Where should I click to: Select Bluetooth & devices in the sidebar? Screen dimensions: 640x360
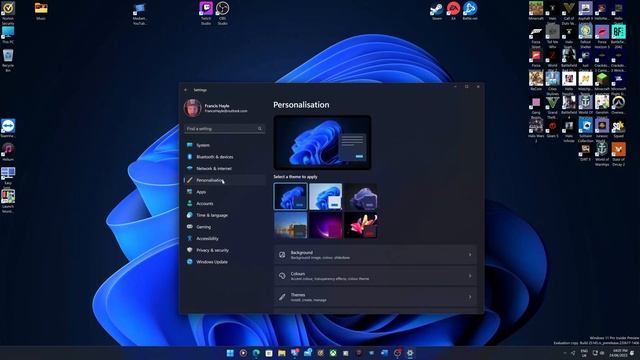224,157
